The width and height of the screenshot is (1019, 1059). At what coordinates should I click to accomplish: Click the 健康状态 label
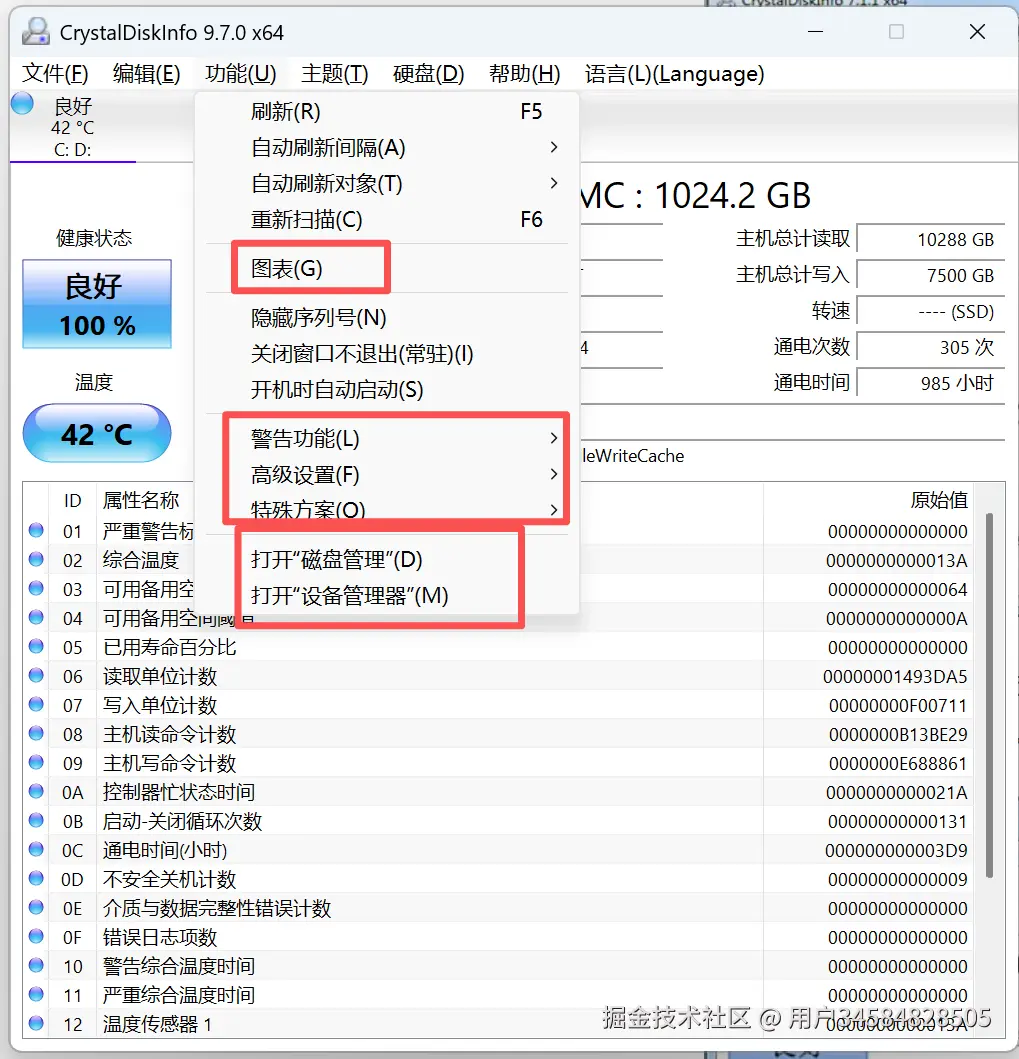coord(94,238)
